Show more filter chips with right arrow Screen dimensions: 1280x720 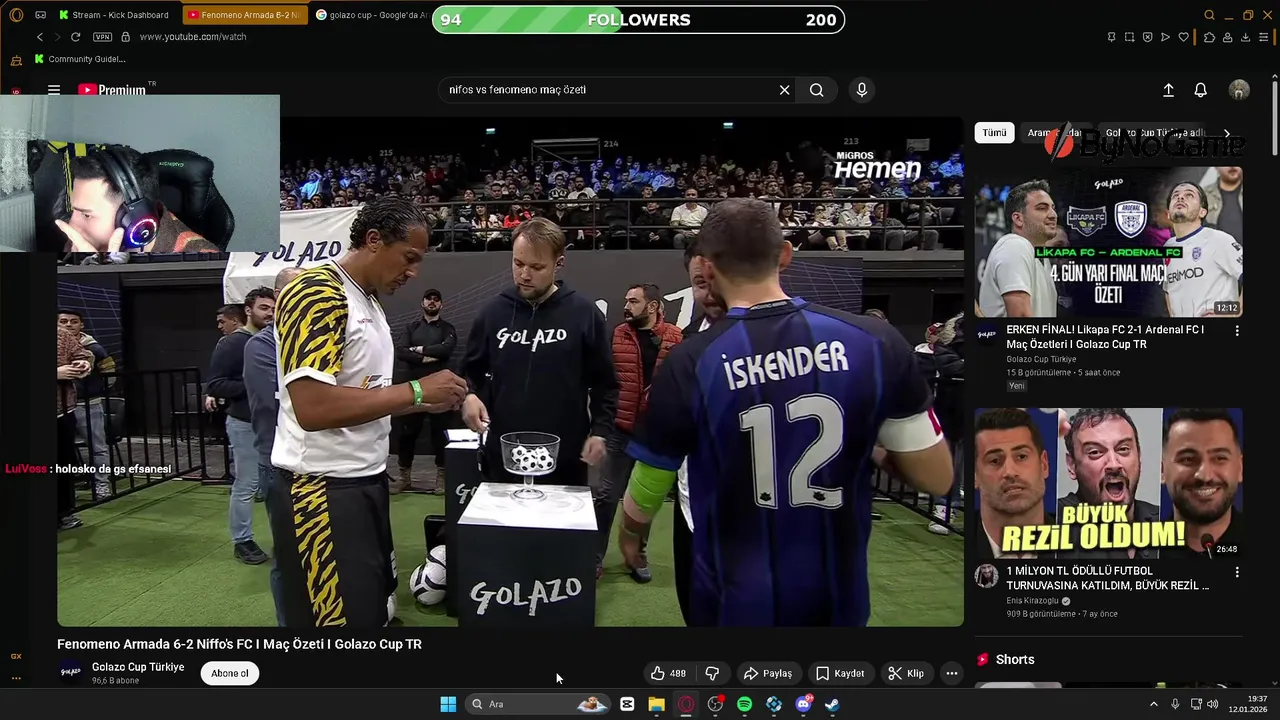click(1227, 133)
